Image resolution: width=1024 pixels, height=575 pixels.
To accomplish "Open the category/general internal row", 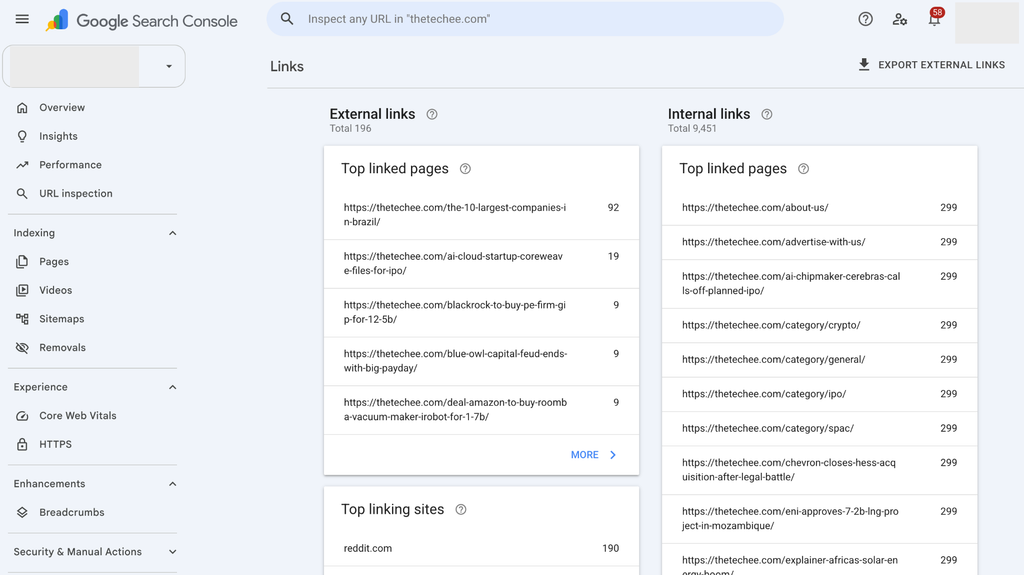I will click(820, 360).
